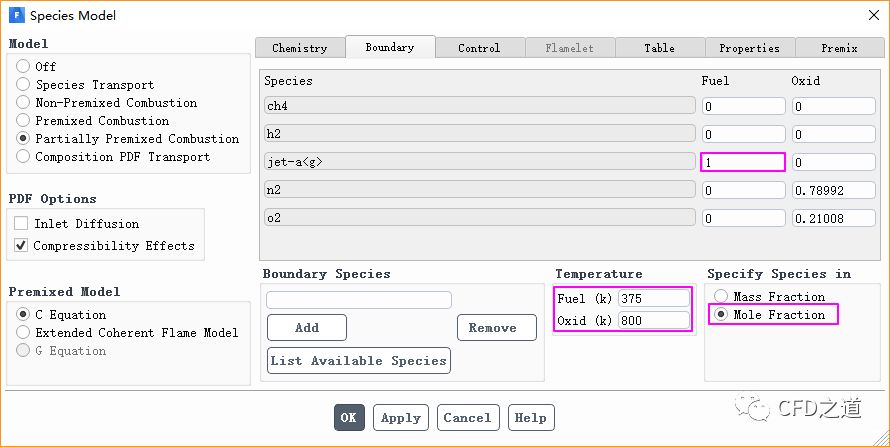This screenshot has height=447, width=890.
Task: Select Mass Fraction radio button
Action: [x=722, y=297]
